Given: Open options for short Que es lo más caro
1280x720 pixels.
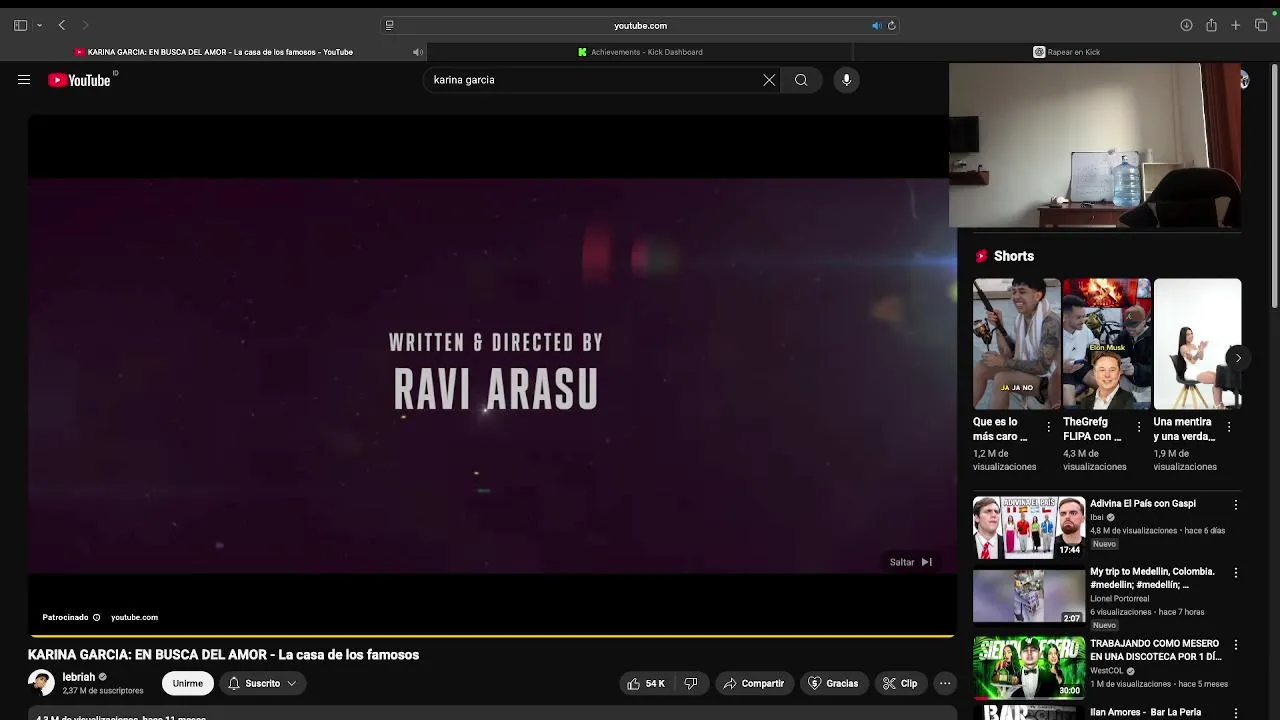Looking at the screenshot, I should (x=1048, y=427).
